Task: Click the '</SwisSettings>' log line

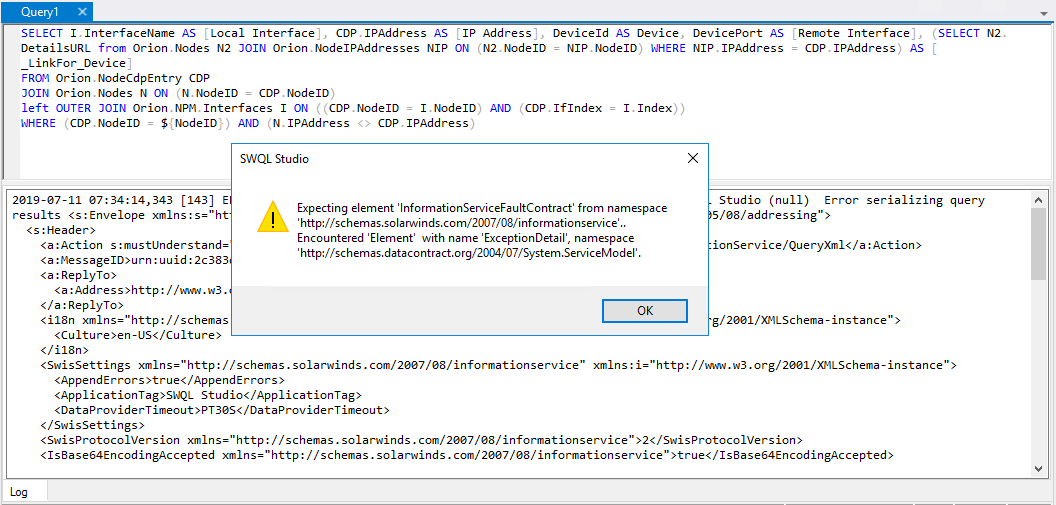Action: click(92, 425)
